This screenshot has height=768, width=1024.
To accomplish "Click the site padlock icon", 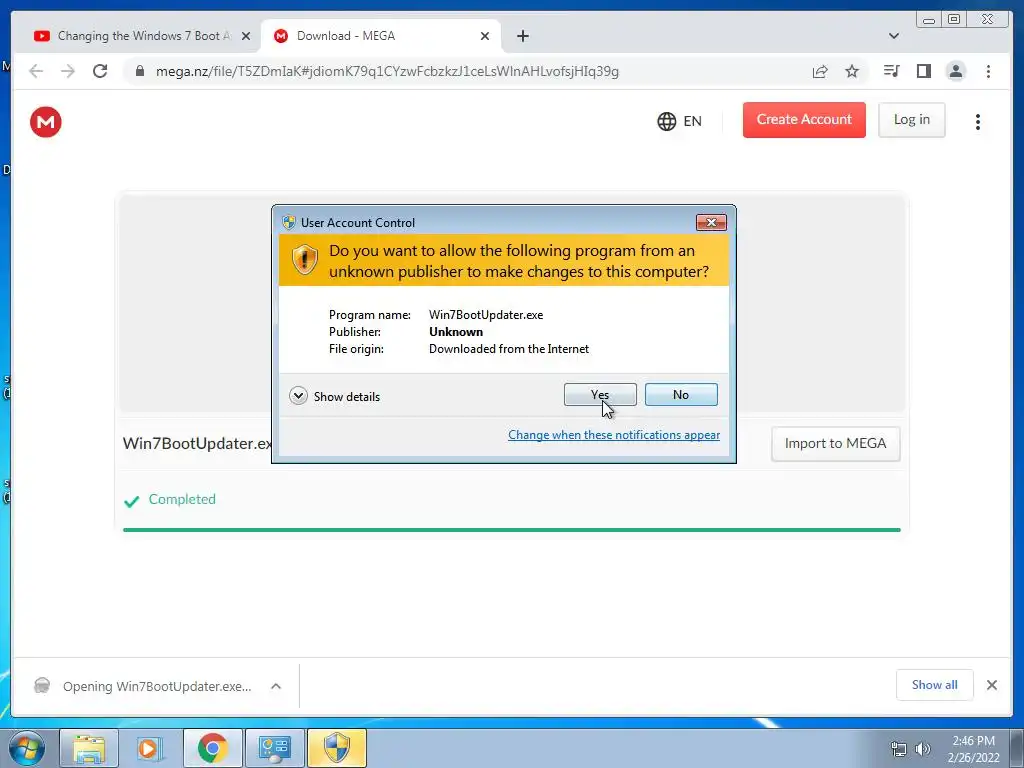I will click(x=140, y=71).
